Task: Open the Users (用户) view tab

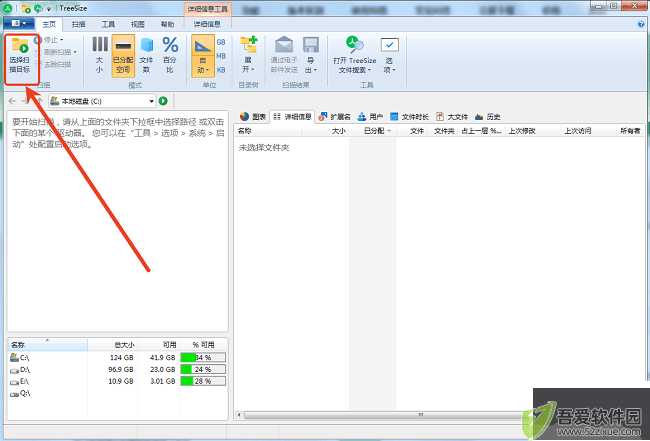Action: (370, 117)
